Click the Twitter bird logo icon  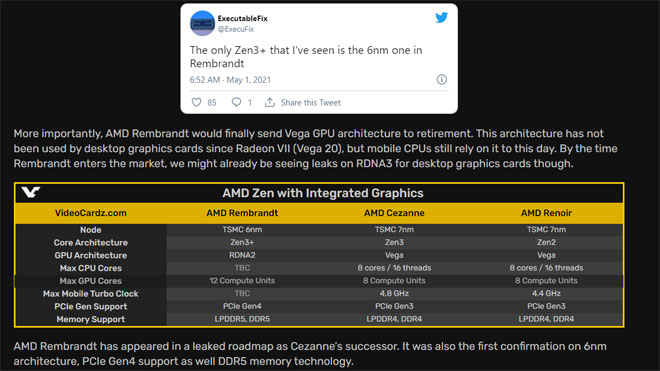pos(441,18)
